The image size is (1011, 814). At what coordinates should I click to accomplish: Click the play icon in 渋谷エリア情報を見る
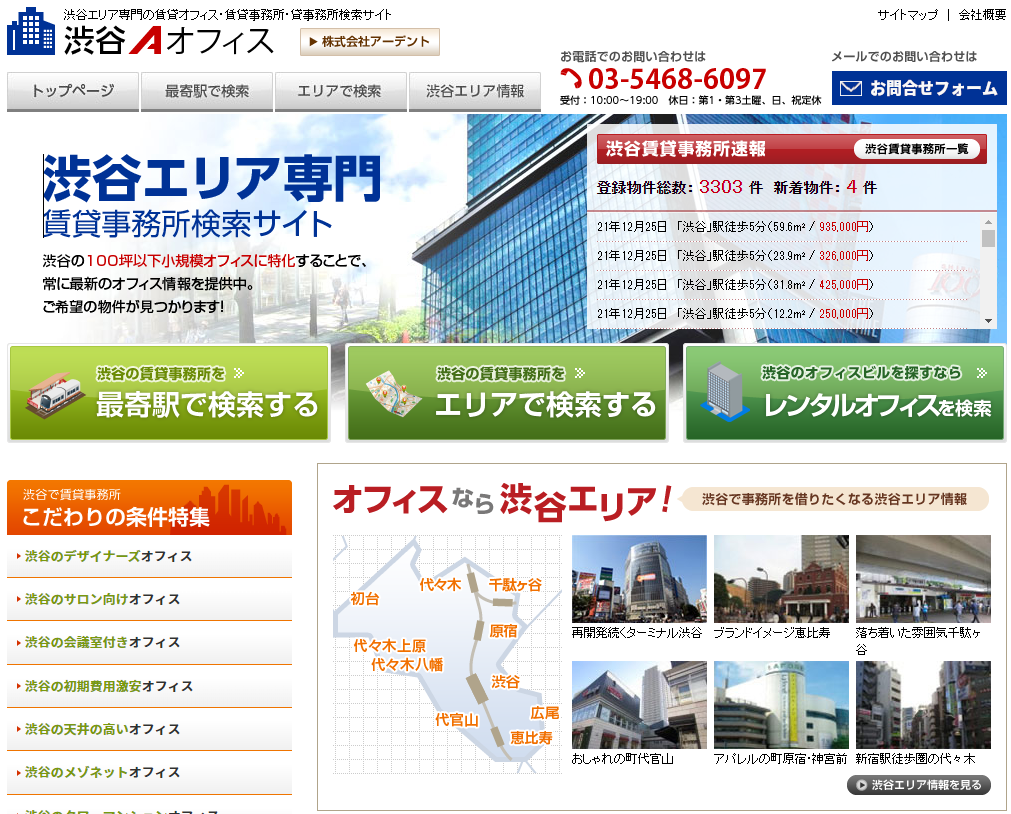point(861,785)
